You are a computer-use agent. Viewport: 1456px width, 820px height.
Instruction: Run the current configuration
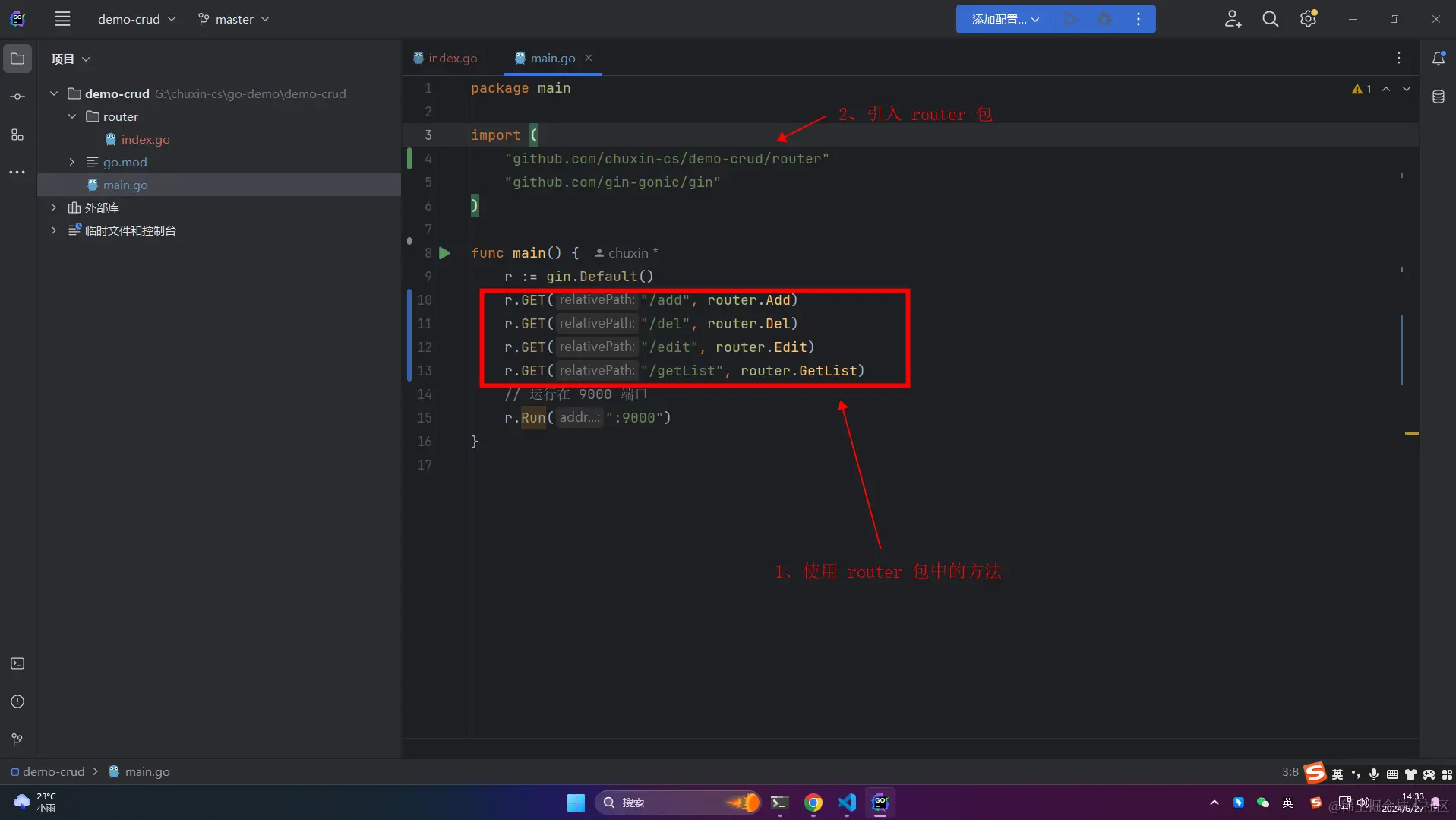pos(1070,19)
